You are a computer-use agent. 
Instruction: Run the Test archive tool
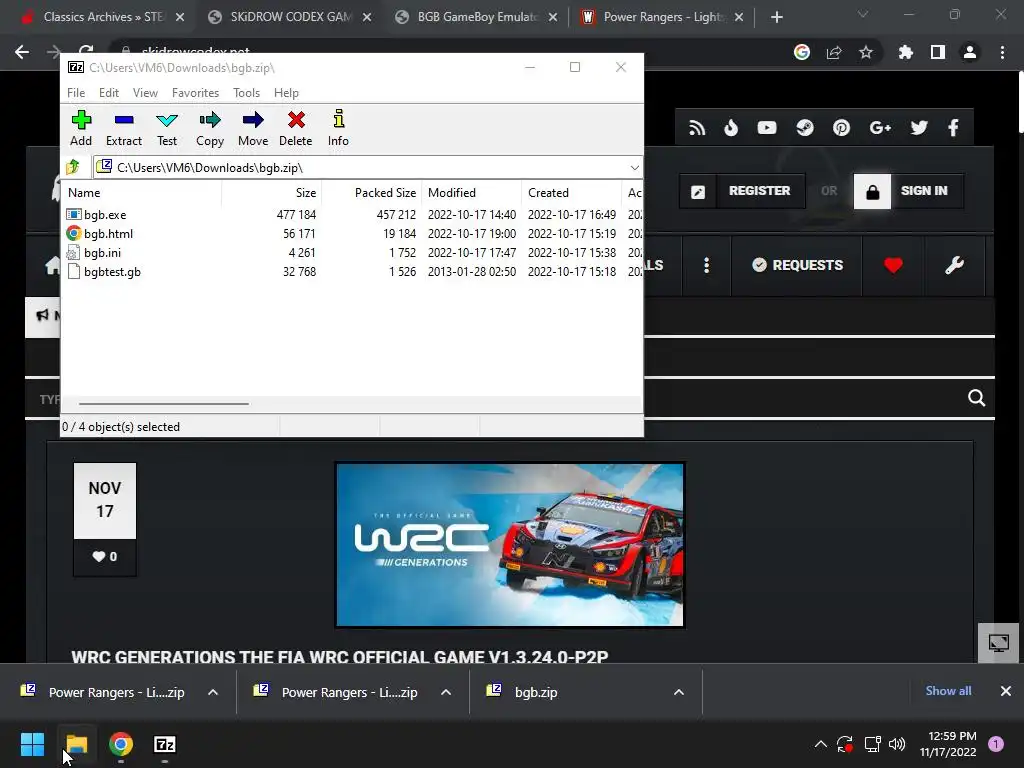167,128
